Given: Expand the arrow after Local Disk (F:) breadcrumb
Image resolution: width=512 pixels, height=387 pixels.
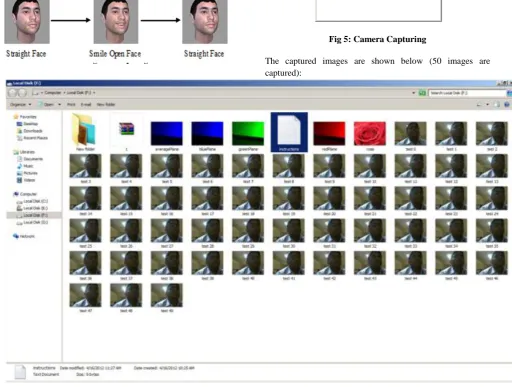Looking at the screenshot, I should [x=94, y=93].
